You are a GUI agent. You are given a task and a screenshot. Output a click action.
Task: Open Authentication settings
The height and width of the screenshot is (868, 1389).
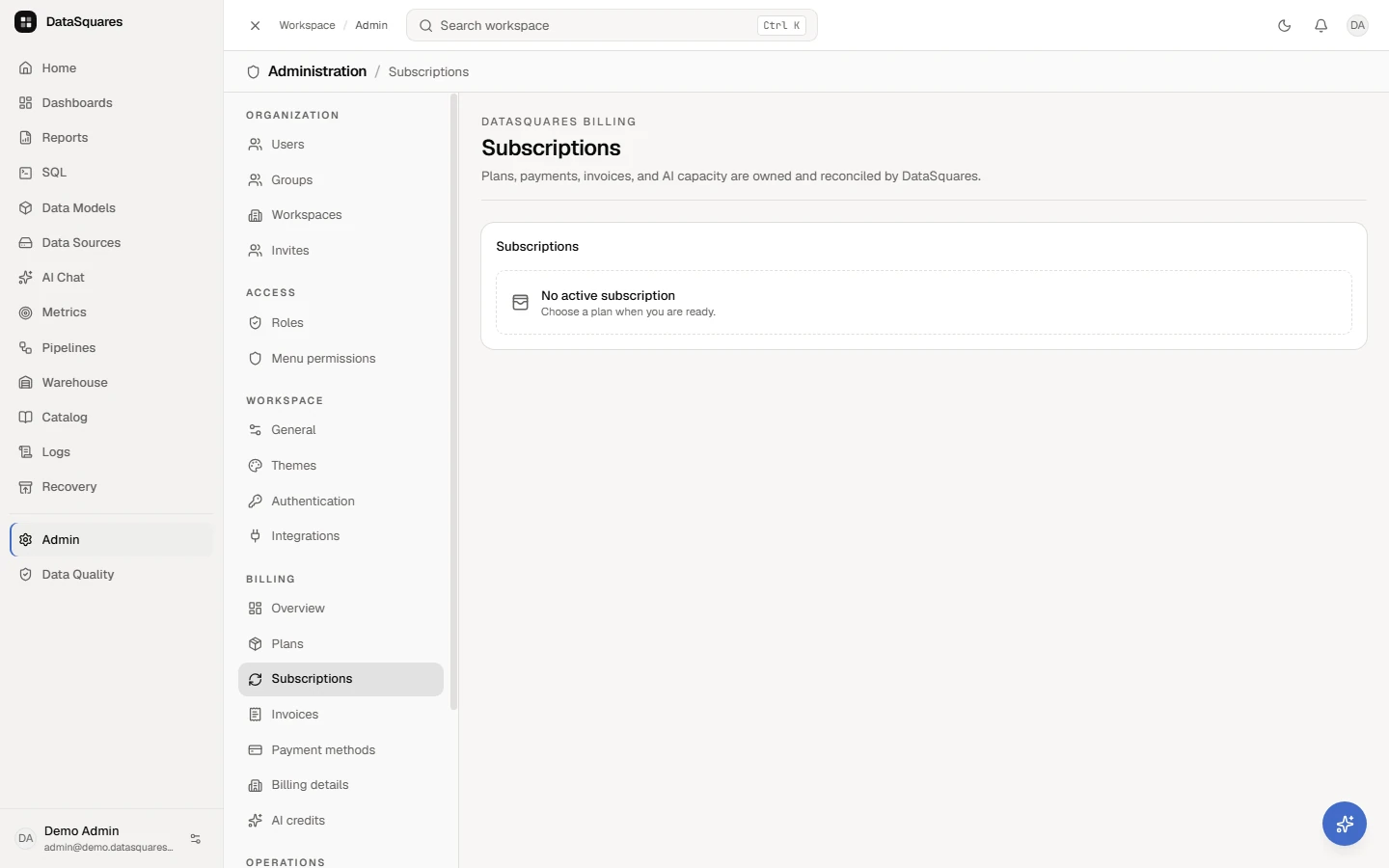(340, 502)
